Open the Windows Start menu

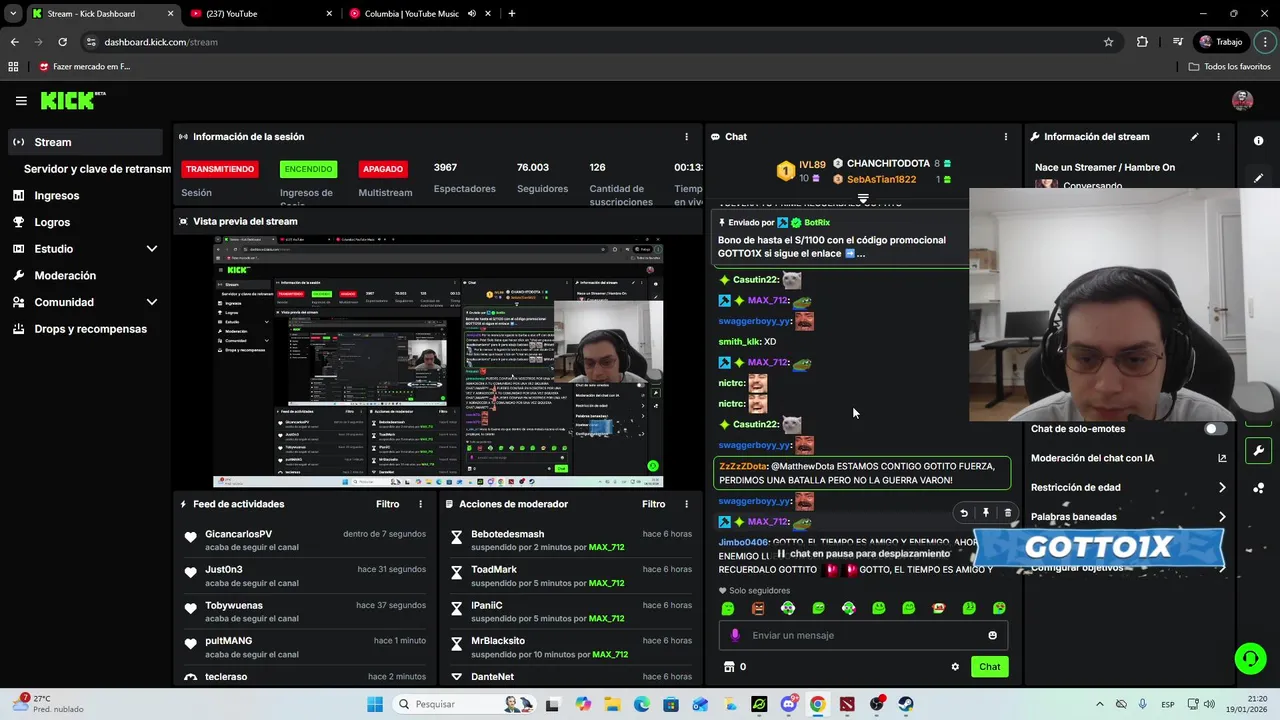[375, 704]
